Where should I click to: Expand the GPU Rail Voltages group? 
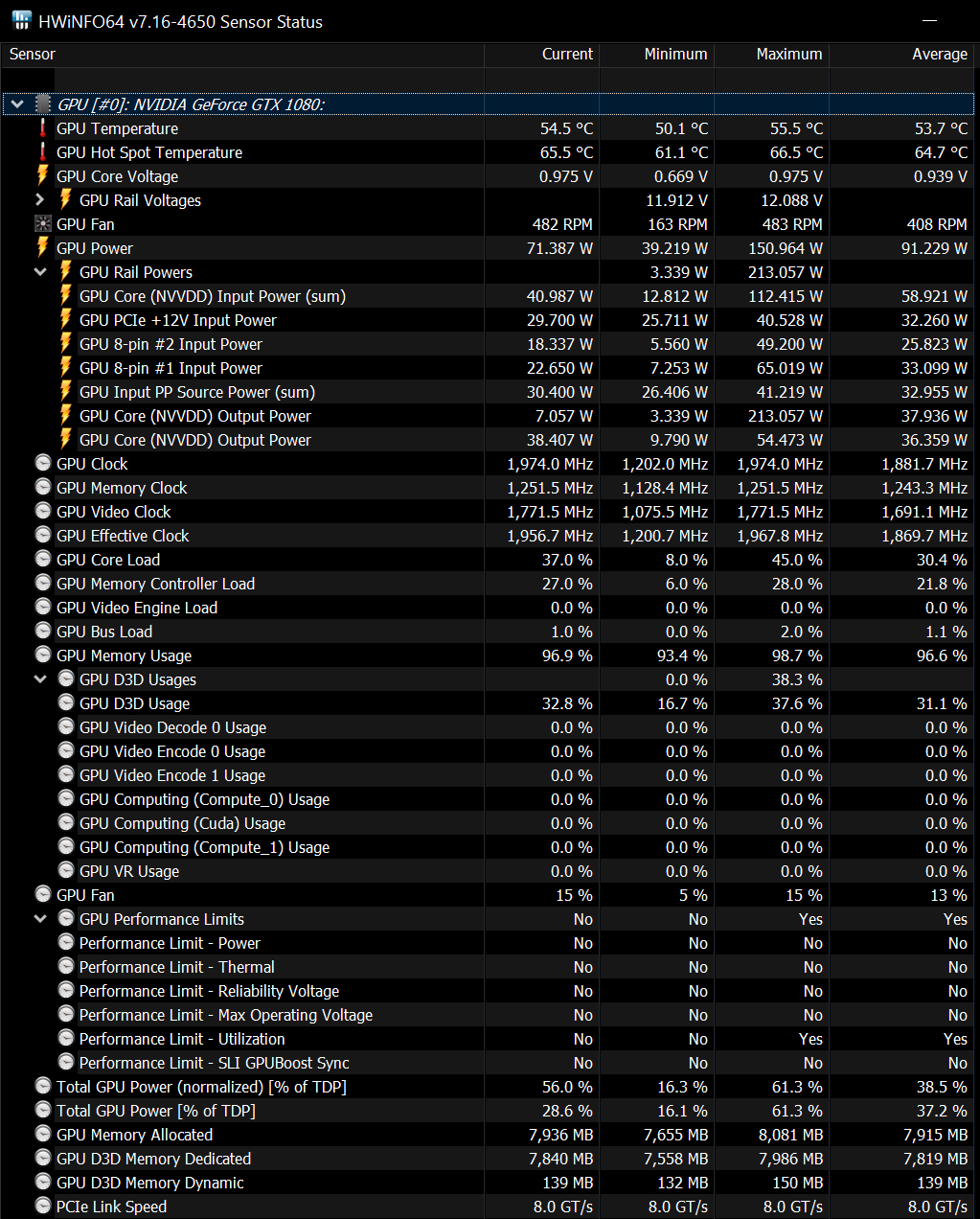point(40,199)
